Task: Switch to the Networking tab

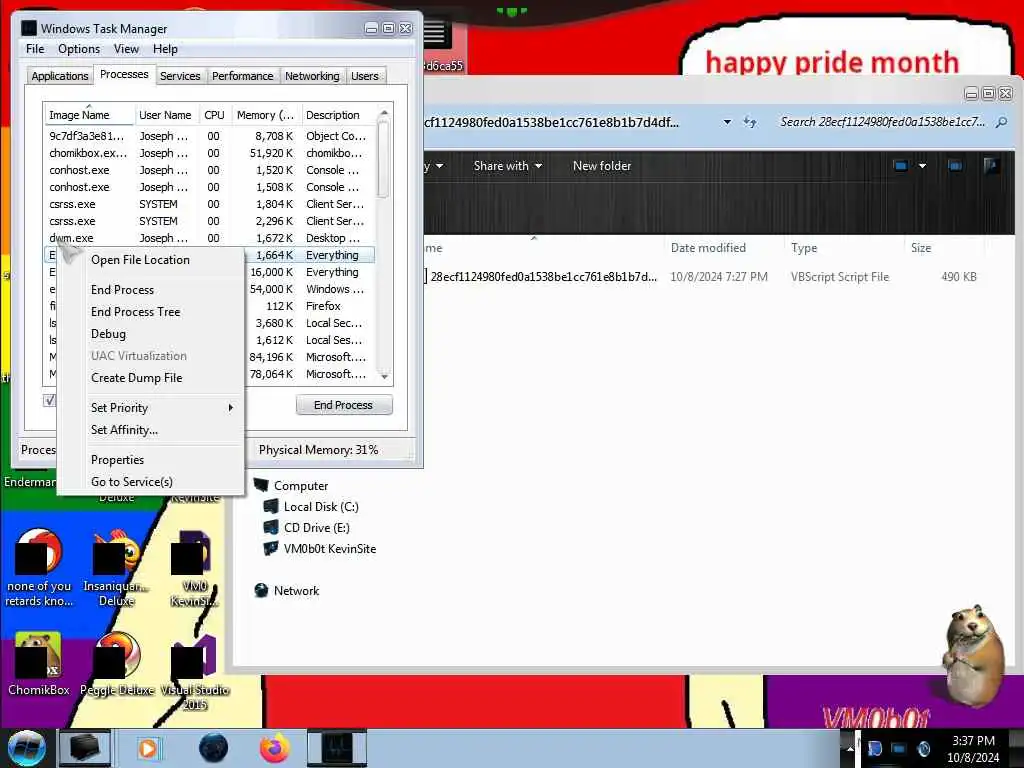Action: tap(312, 76)
